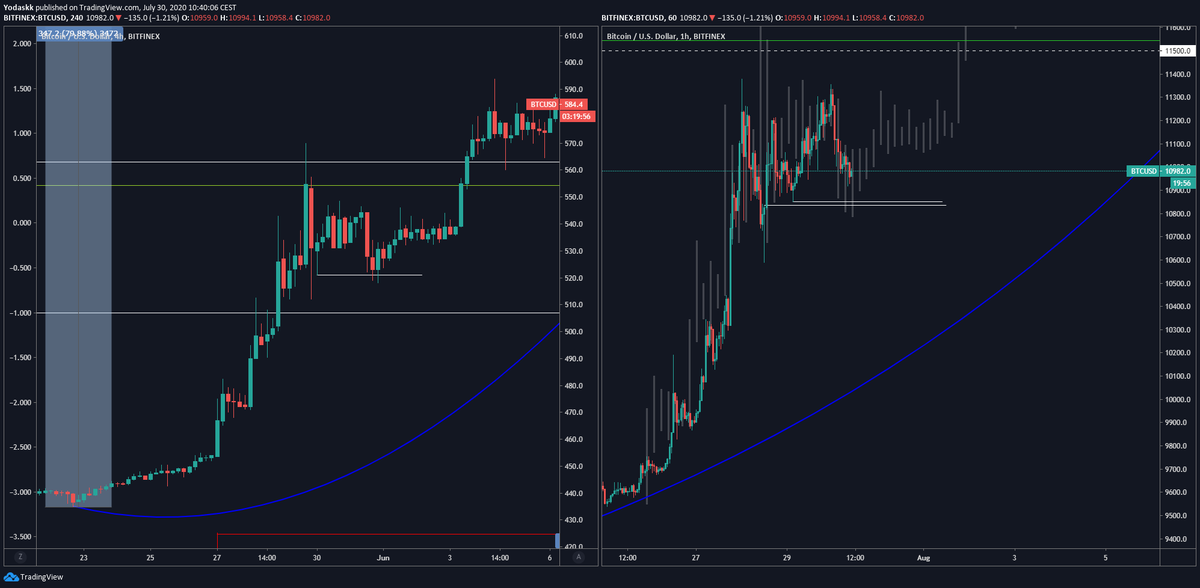Click the 23 date label on the time axis
1200x588 pixels.
(x=84, y=558)
